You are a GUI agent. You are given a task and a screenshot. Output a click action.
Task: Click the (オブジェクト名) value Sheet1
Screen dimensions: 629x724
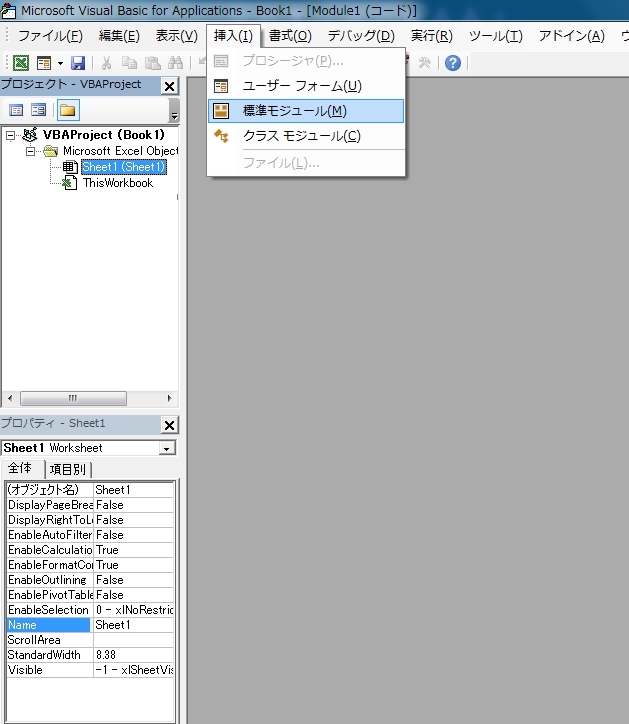[x=133, y=489]
